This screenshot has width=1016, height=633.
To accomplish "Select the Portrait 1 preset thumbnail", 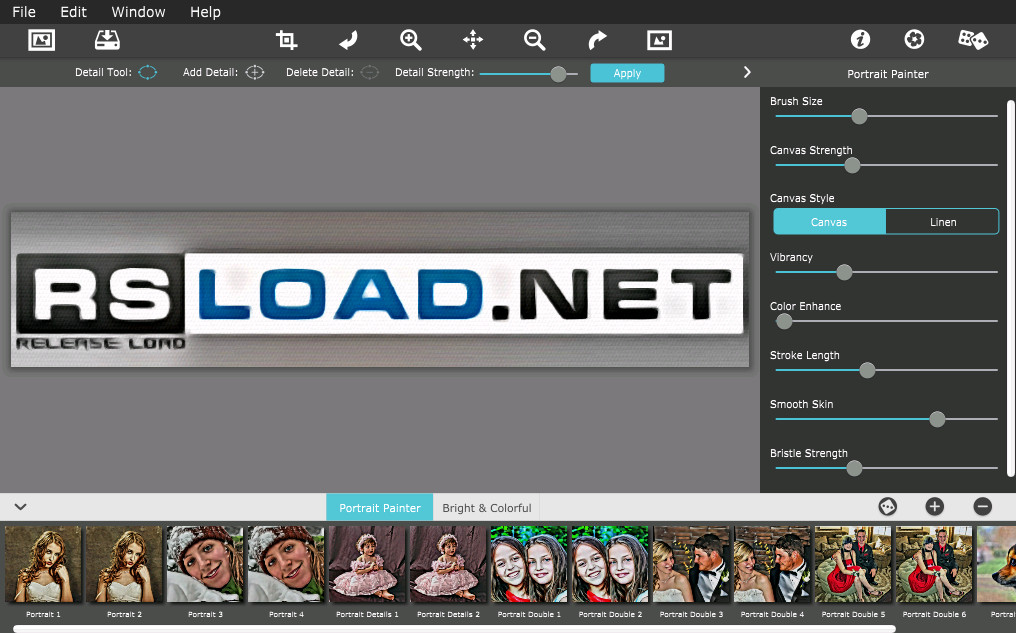I will point(43,564).
